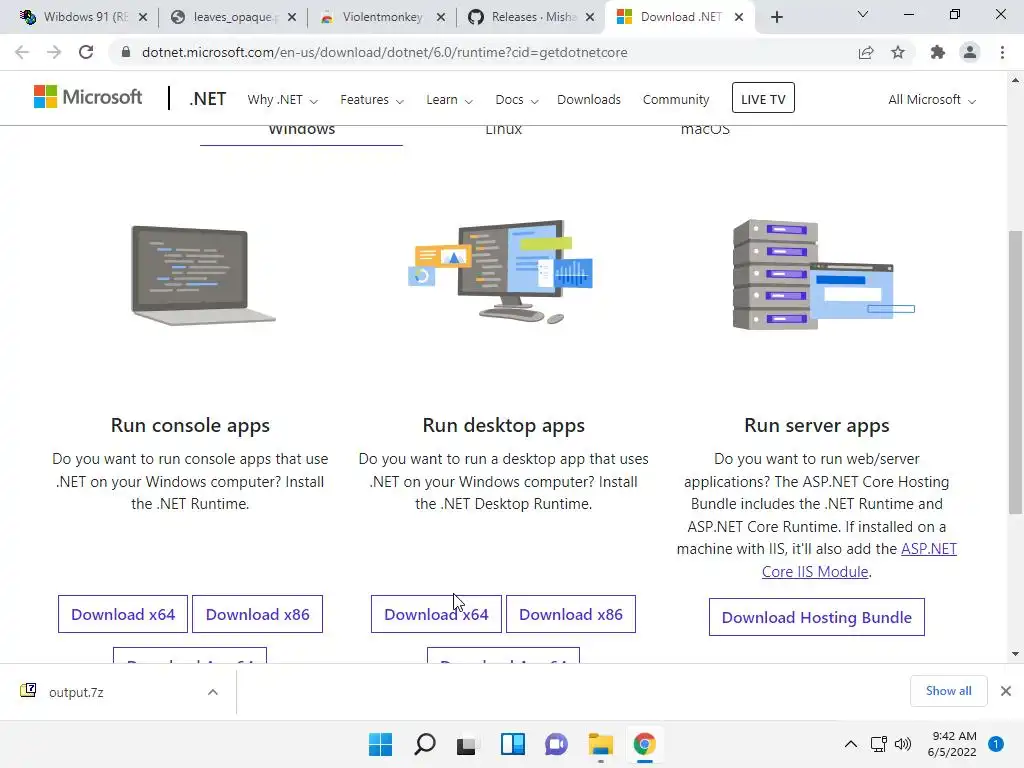This screenshot has height=768, width=1024.
Task: Open the notification badge in the tray
Action: pyautogui.click(x=996, y=744)
